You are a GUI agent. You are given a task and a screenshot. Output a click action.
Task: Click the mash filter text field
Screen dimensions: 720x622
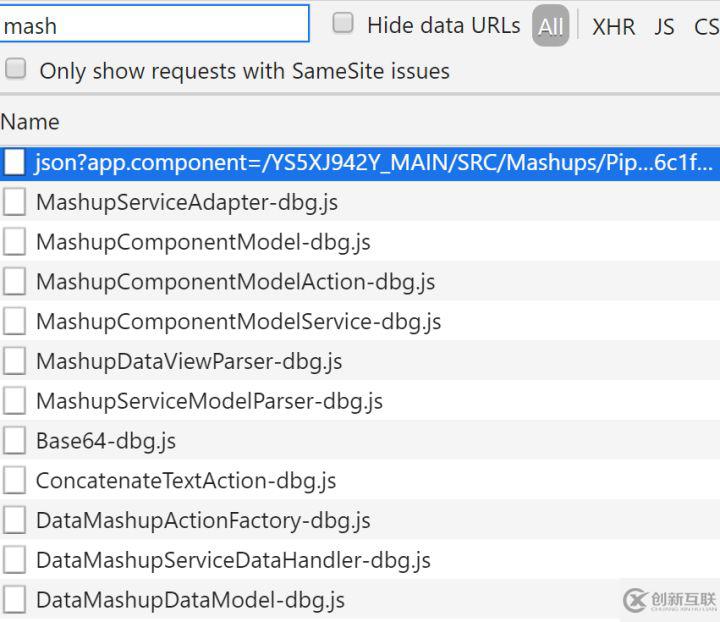click(x=155, y=25)
